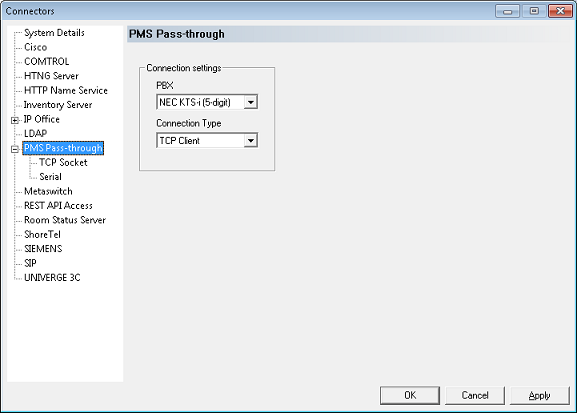Click the OK button

pyautogui.click(x=410, y=395)
